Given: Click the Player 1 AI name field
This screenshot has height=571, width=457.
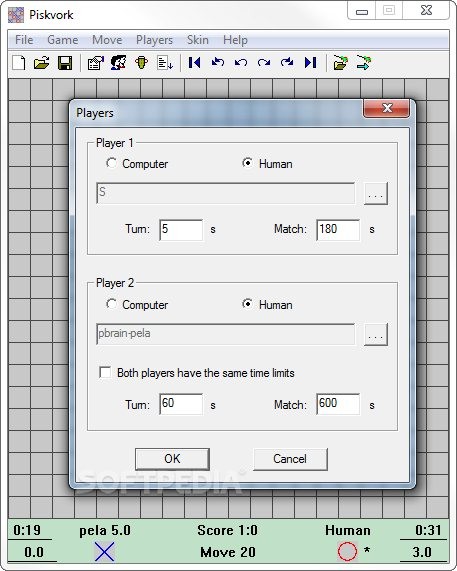Looking at the screenshot, I should 225,193.
